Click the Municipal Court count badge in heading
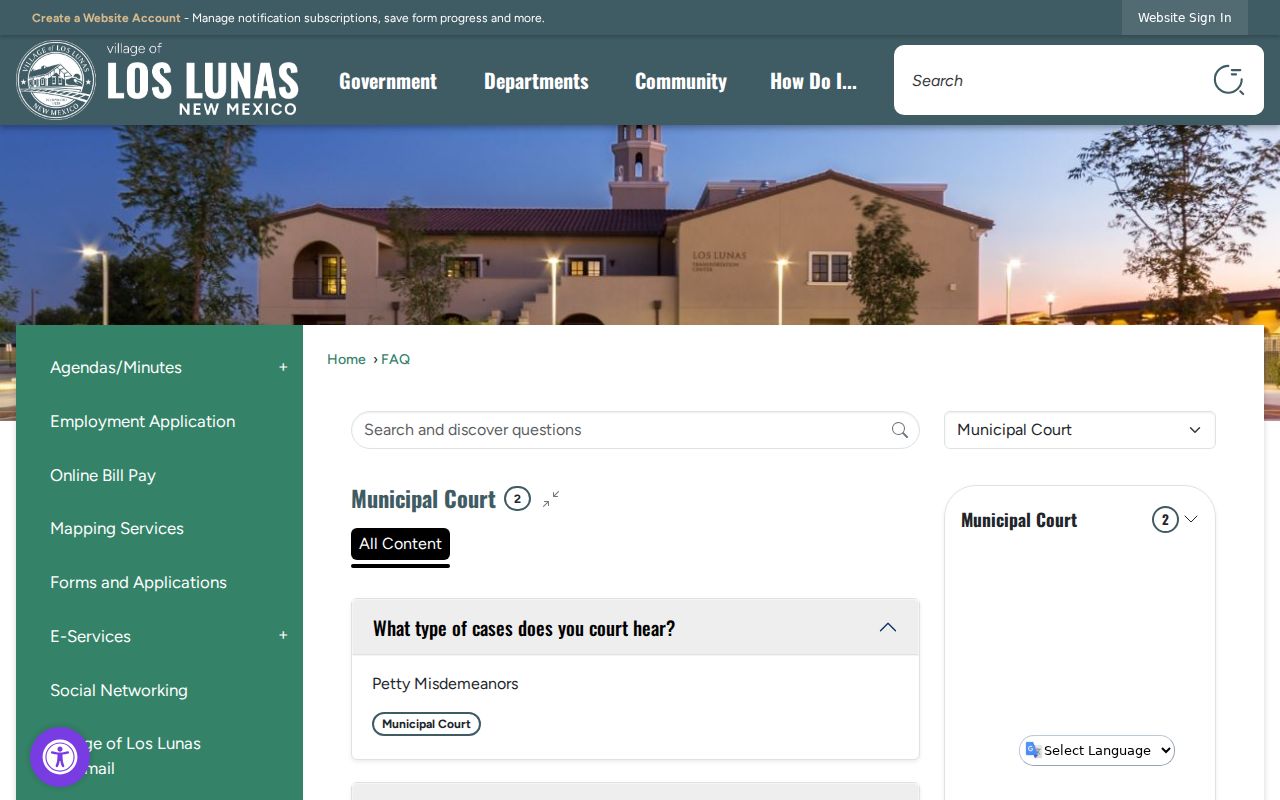1280x800 pixels. pos(517,499)
